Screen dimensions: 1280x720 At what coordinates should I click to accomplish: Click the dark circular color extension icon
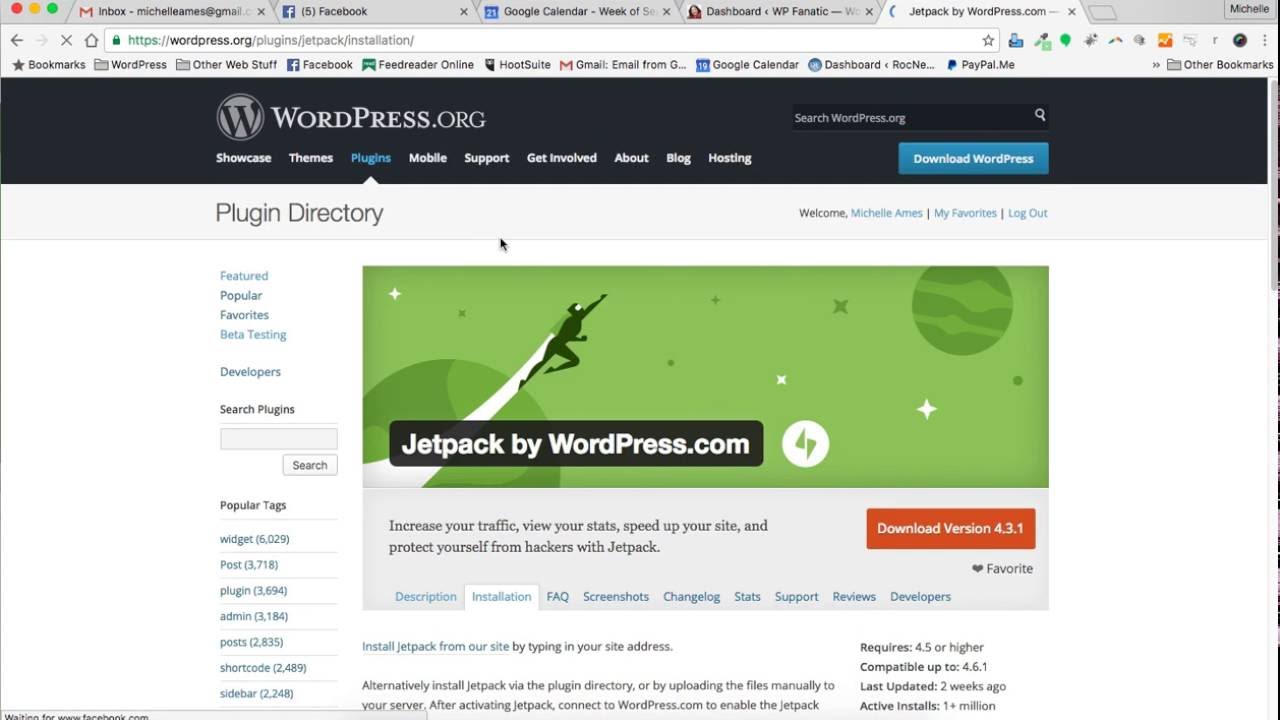pos(1240,40)
